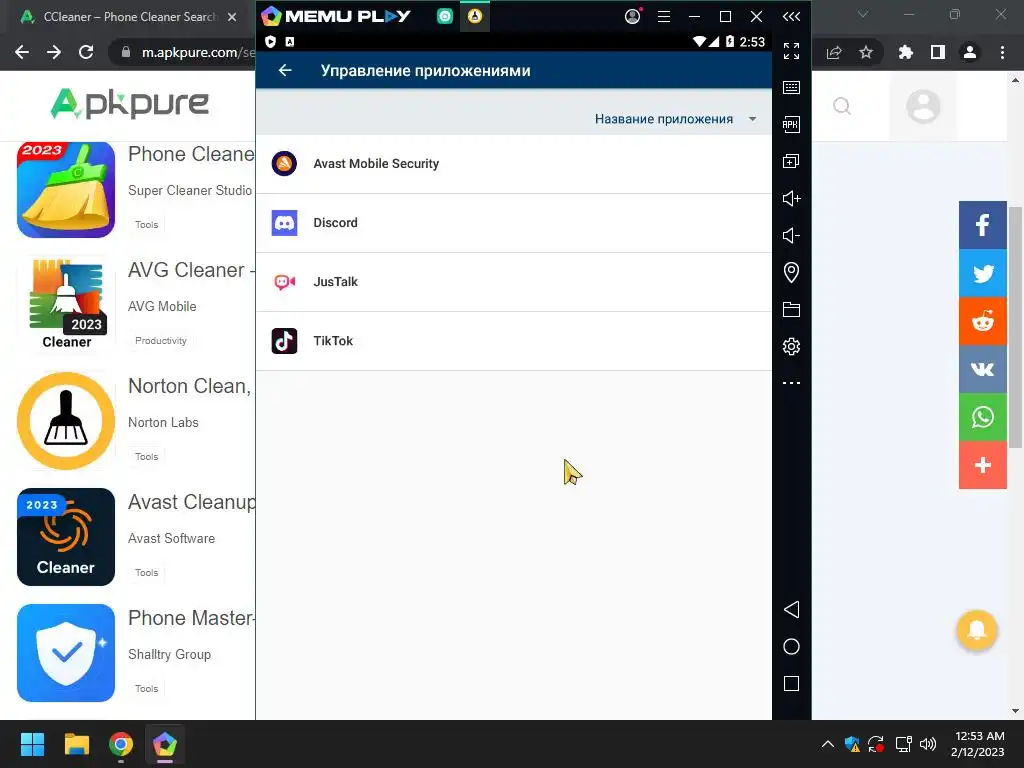Open APKPure user account icon
This screenshot has width=1024, height=768.
(923, 106)
